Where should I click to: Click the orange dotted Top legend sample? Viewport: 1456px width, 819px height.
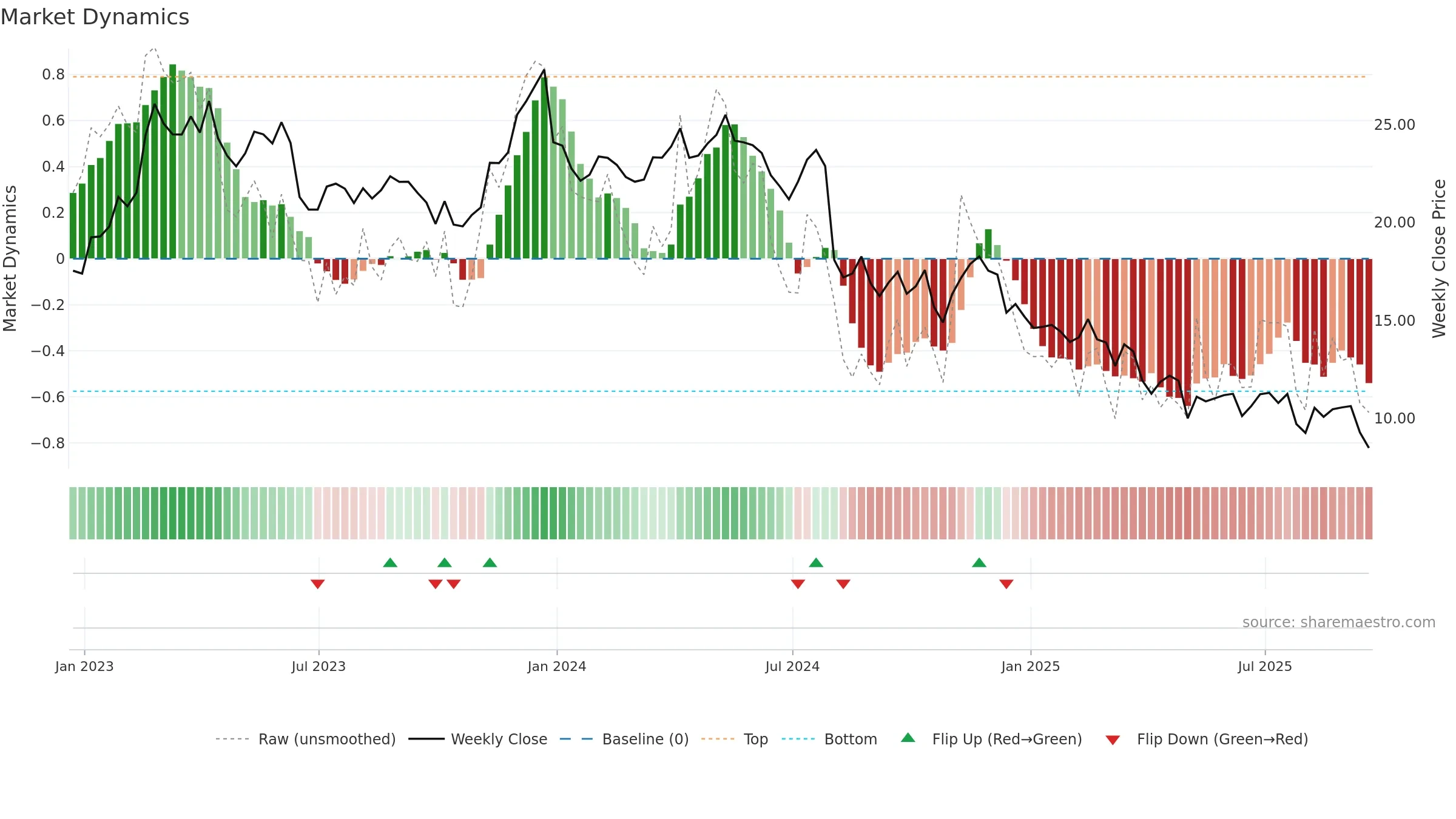pos(718,739)
